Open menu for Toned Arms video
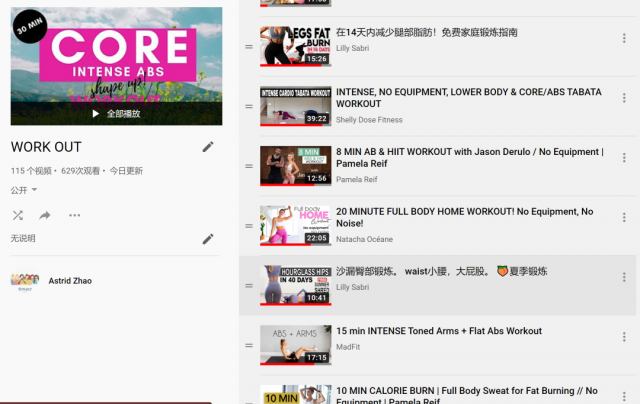Viewport: 640px width, 404px height. [x=624, y=337]
